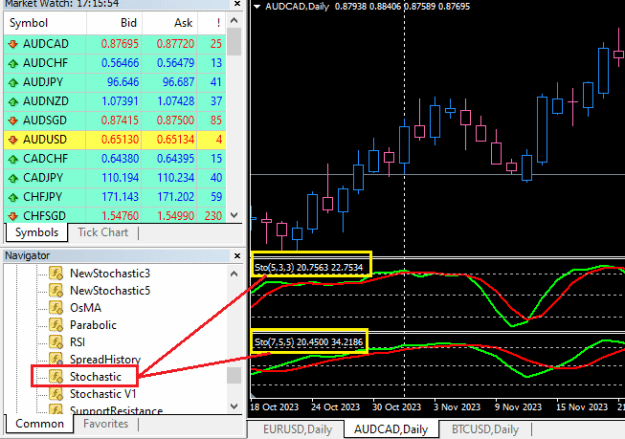Sort Market Watch by Ask column
625x439 pixels.
point(170,23)
